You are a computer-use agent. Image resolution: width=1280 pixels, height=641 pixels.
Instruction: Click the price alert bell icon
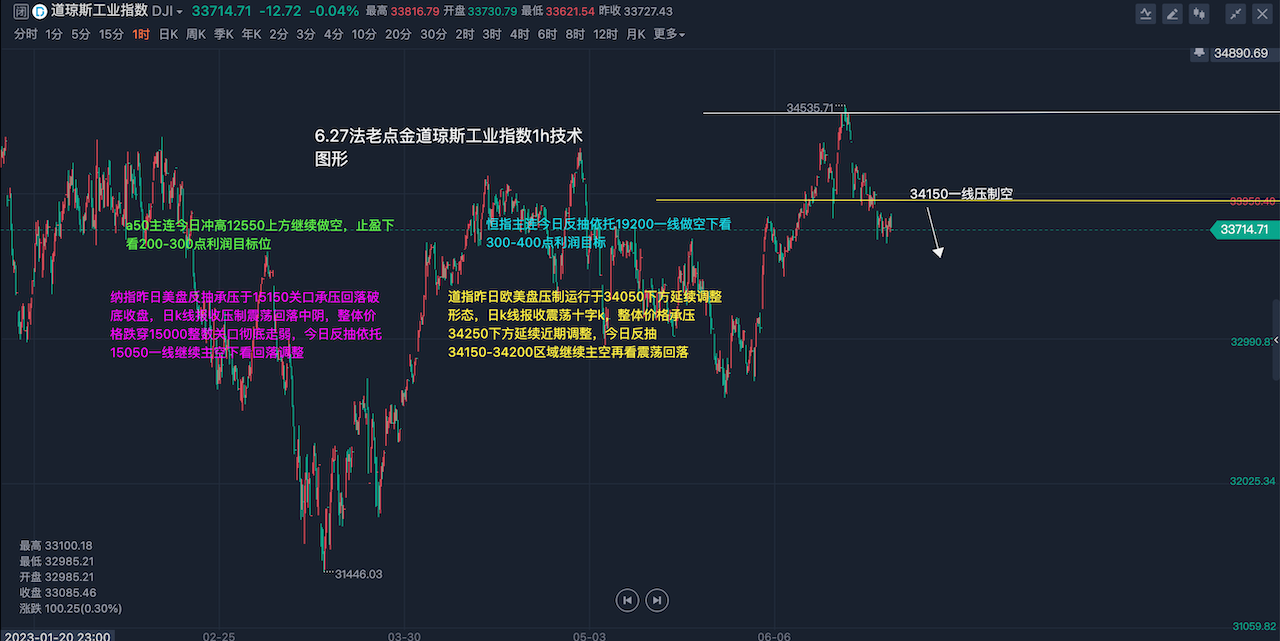click(1198, 52)
